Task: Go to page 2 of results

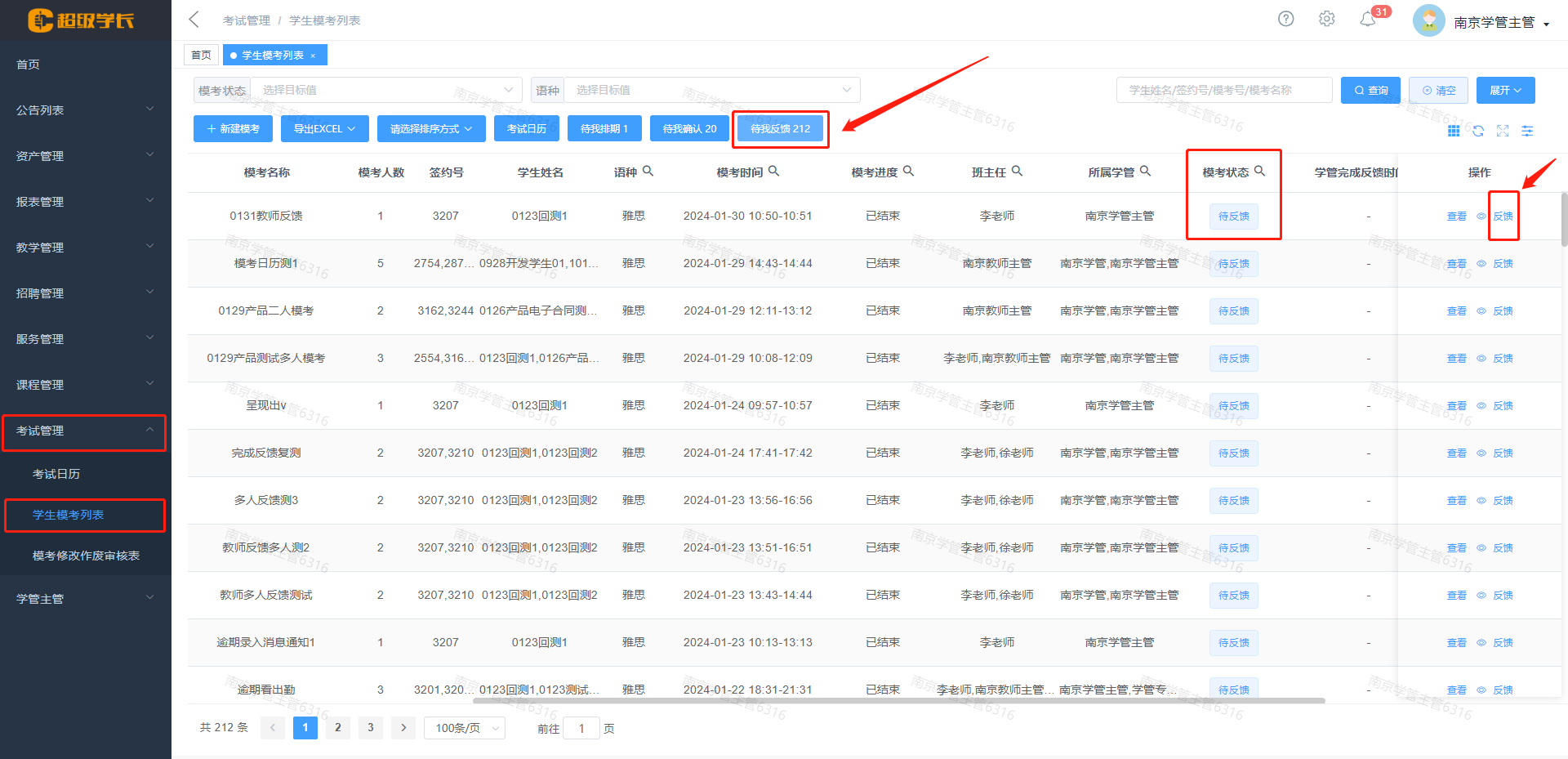Action: tap(338, 727)
